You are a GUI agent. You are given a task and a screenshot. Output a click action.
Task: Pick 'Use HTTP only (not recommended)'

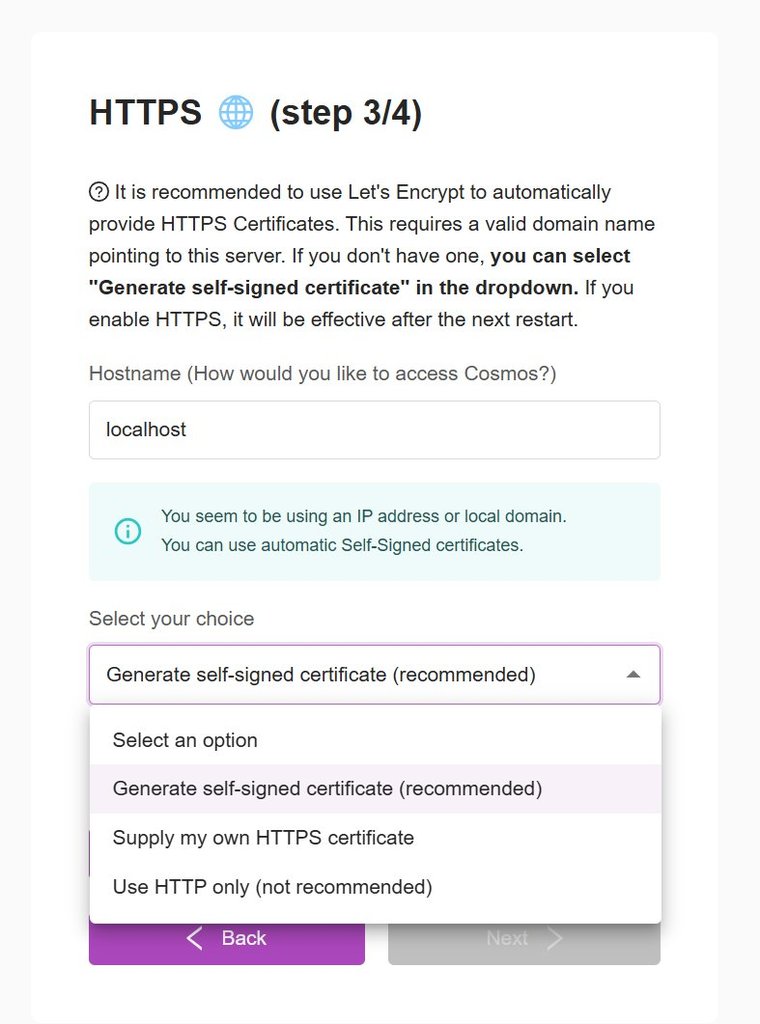click(375, 887)
